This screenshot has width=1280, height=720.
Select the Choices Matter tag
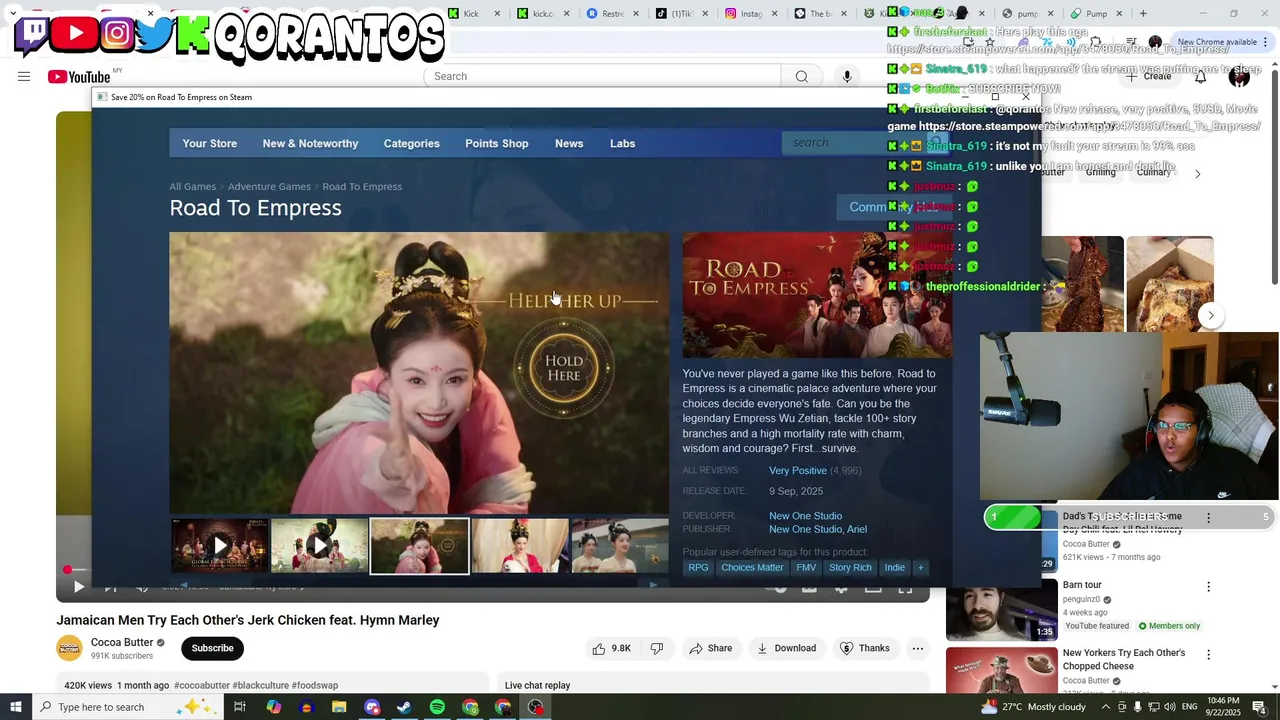752,567
